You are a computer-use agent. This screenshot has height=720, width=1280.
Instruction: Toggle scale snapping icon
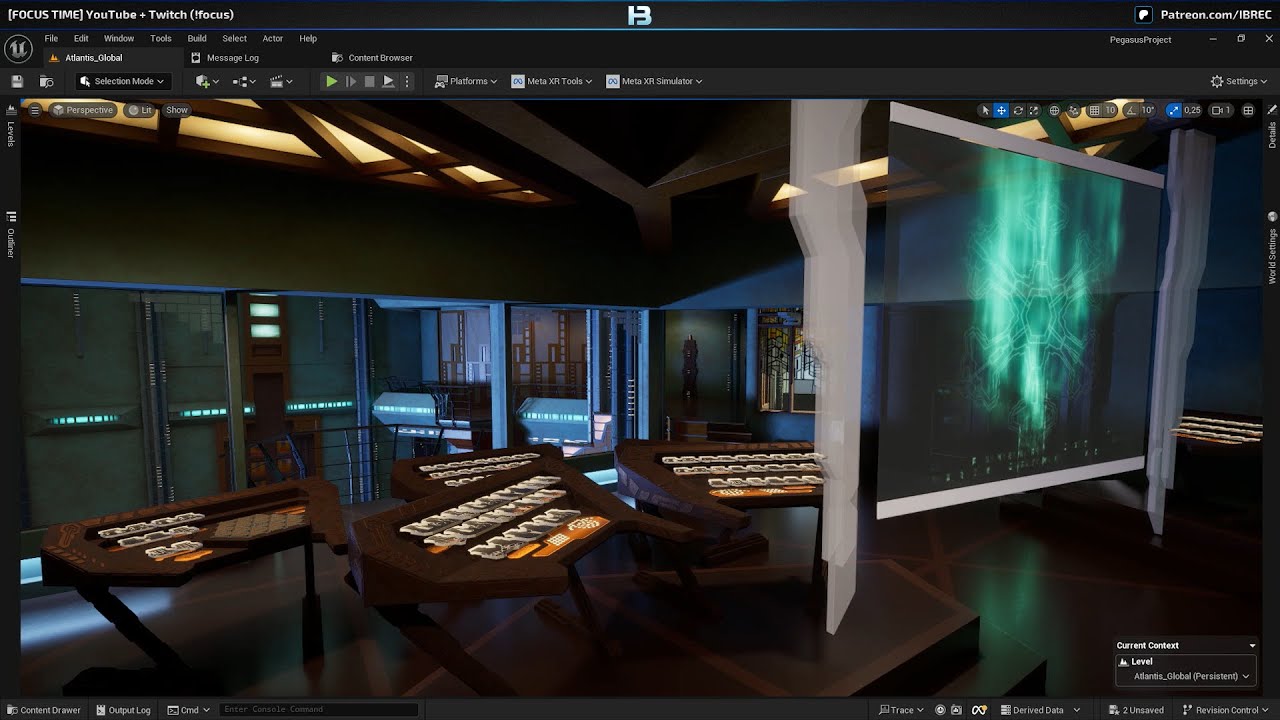[1173, 110]
